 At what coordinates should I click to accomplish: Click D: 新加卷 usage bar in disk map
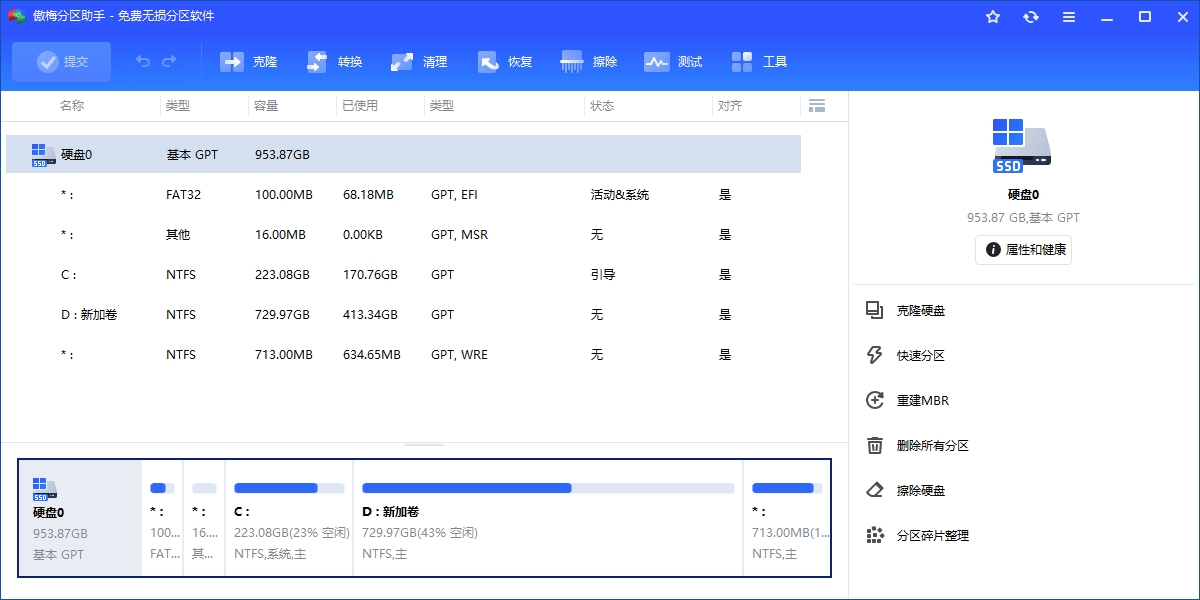point(547,488)
